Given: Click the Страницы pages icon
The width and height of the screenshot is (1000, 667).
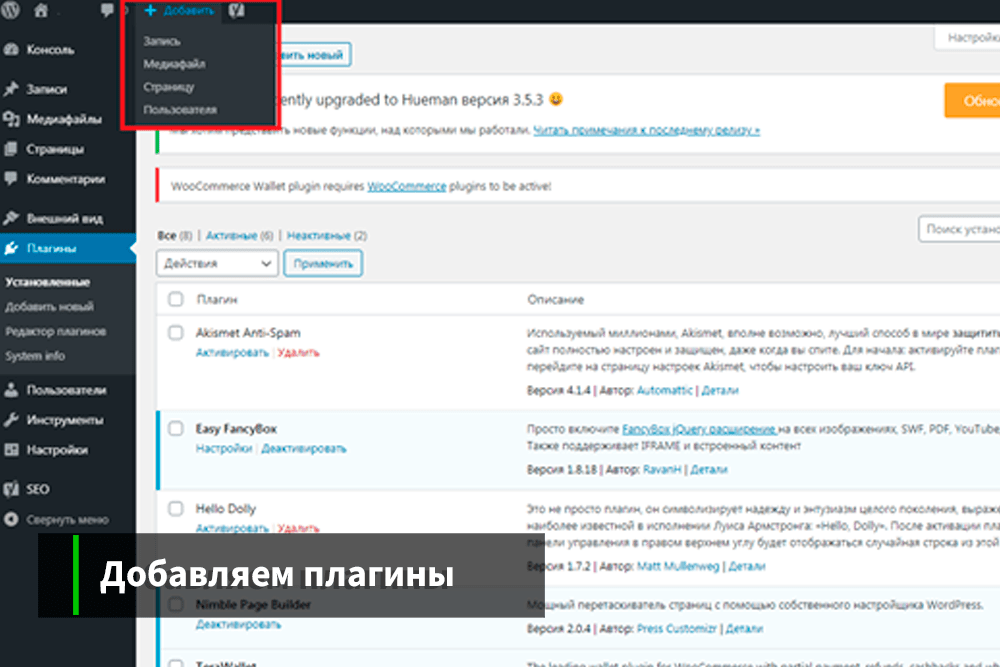Looking at the screenshot, I should pos(11,149).
